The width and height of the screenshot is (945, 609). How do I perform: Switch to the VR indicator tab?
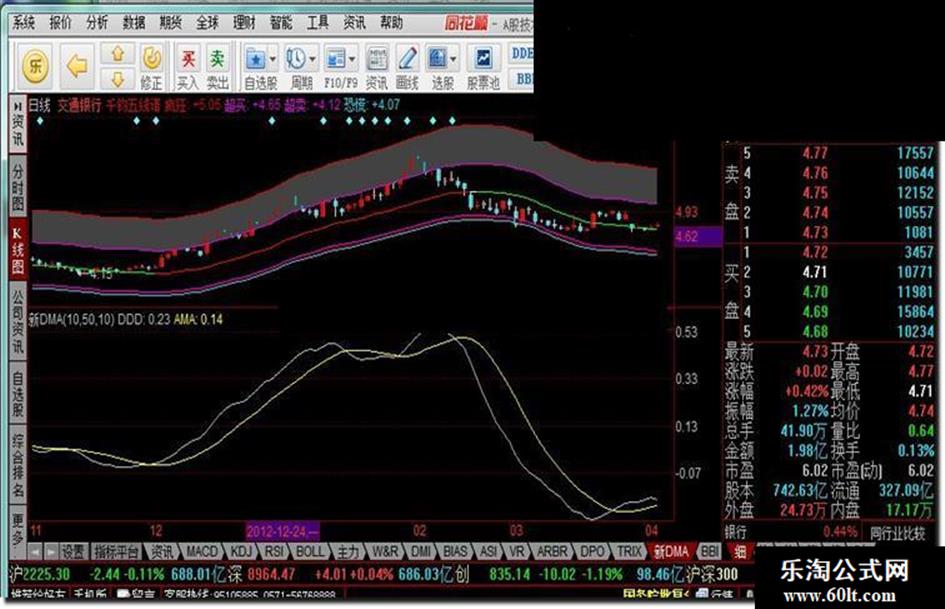[x=516, y=551]
